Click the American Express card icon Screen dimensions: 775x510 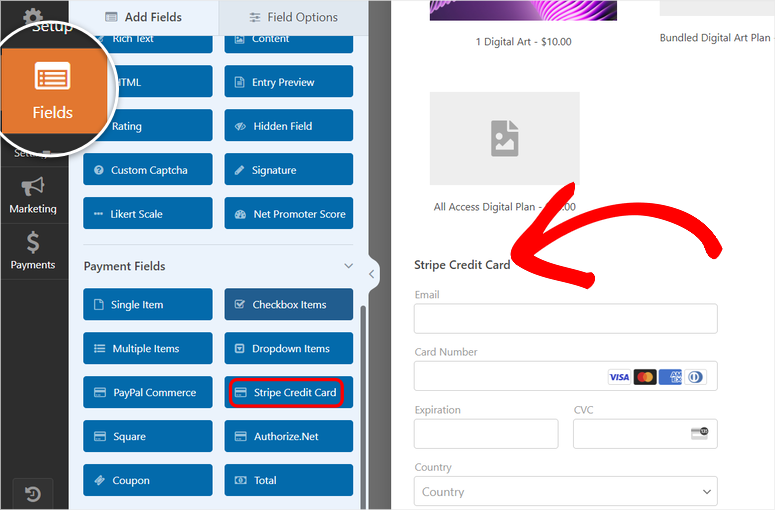pos(670,377)
